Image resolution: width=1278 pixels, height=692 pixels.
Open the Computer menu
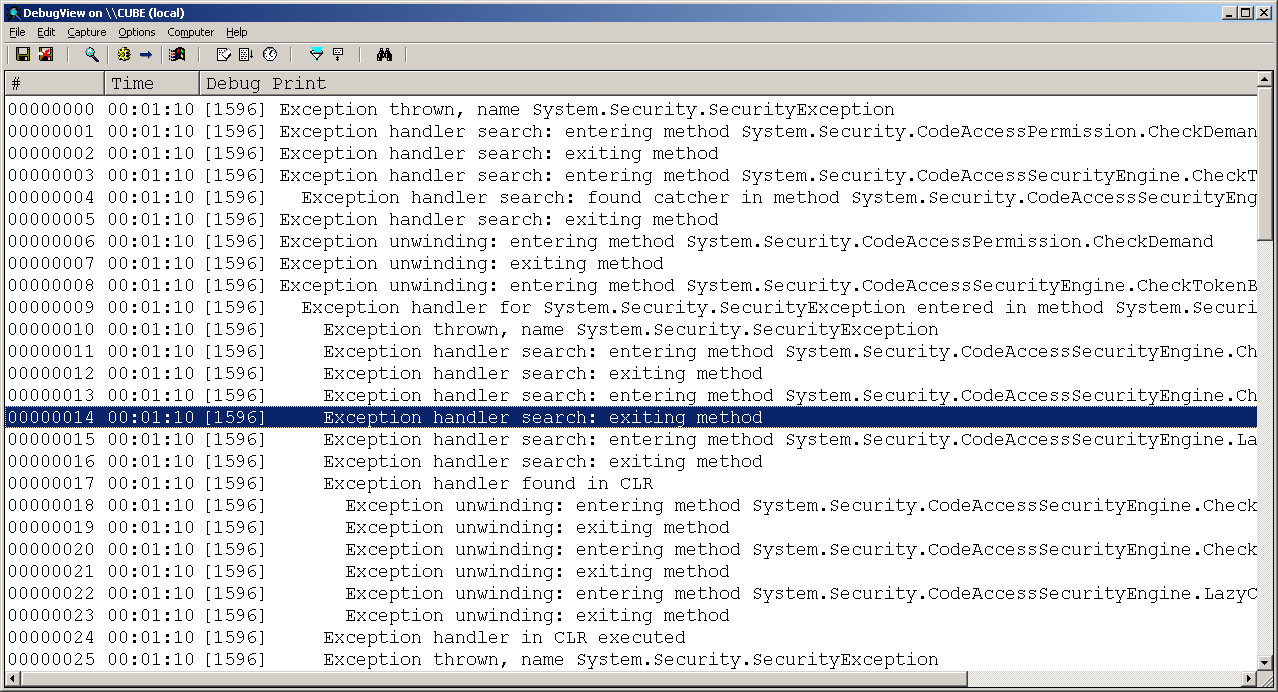coord(190,32)
